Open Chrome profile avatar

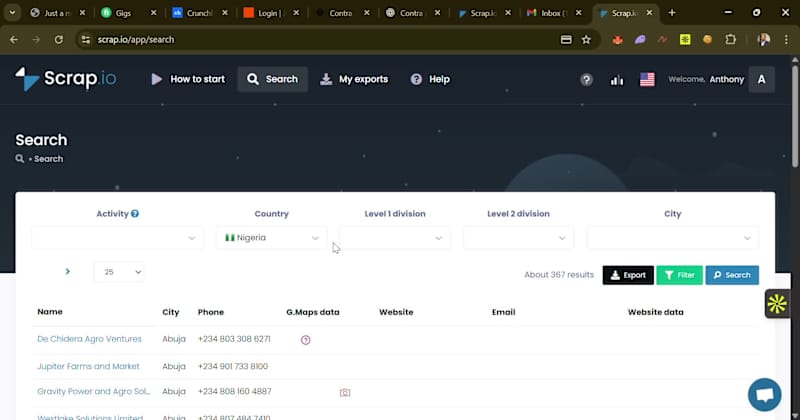[764, 40]
